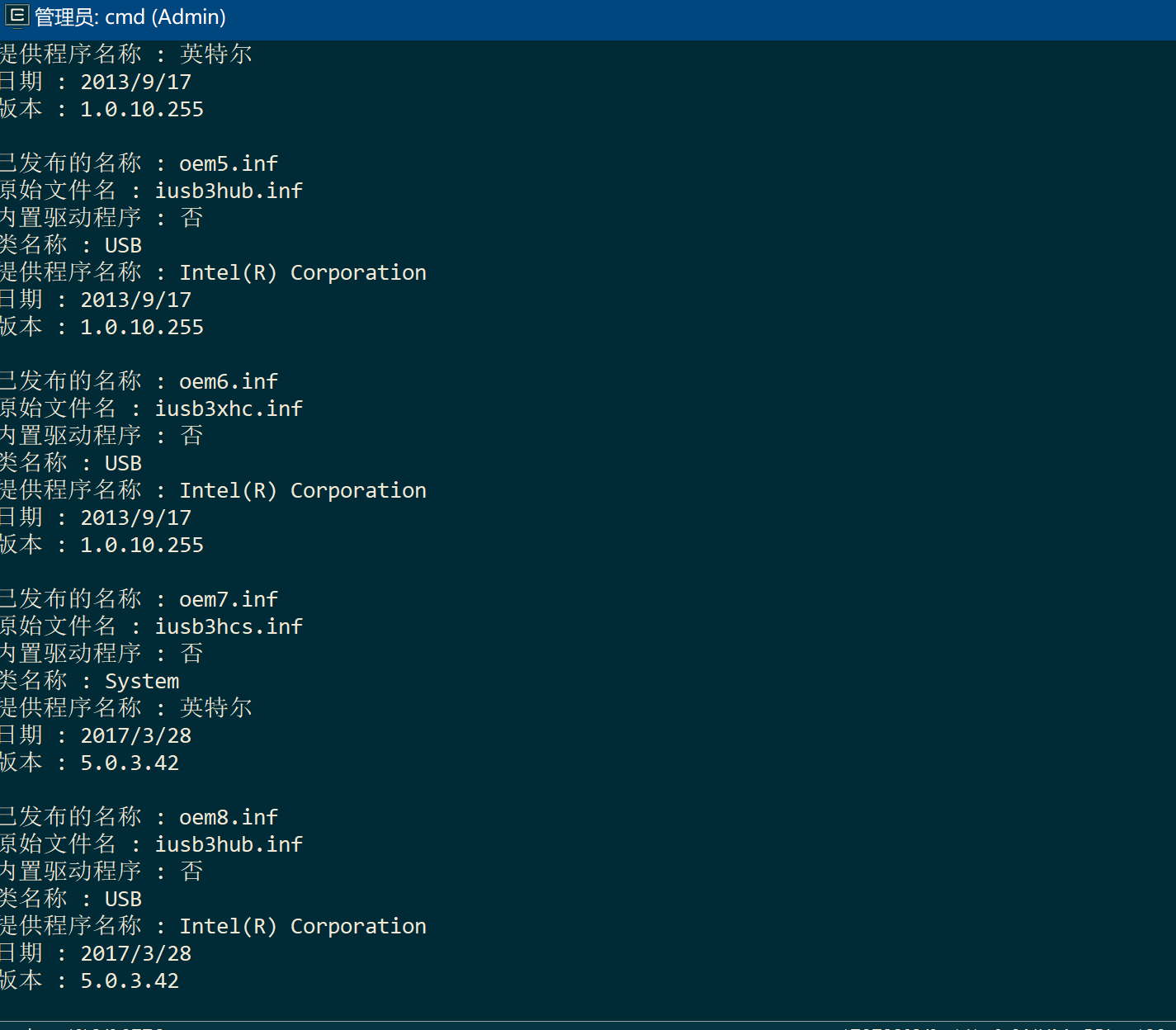Click the 英特尔 provider under oem7.inf
Screen dimensions: 1176x1030
point(216,707)
